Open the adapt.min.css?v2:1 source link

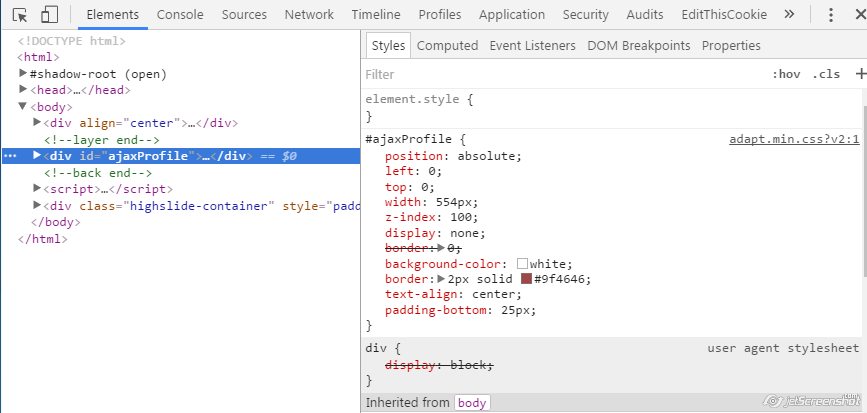(x=795, y=139)
